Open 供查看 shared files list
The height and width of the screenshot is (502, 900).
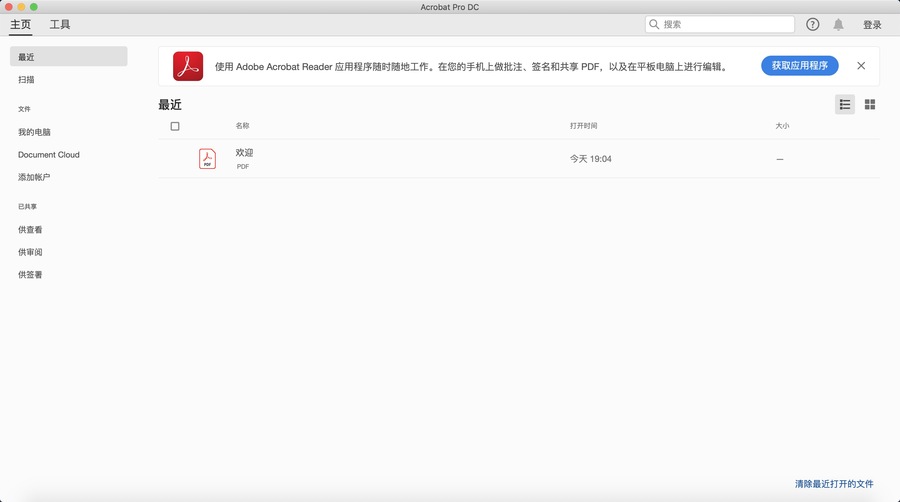pyautogui.click(x=30, y=229)
